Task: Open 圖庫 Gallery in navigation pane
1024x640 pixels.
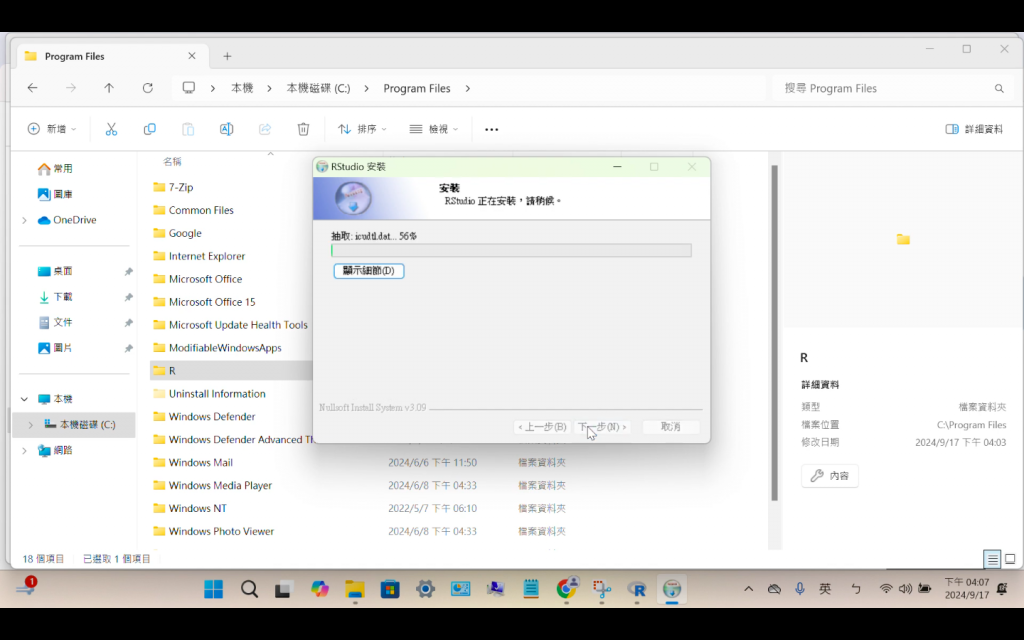Action: [55, 194]
